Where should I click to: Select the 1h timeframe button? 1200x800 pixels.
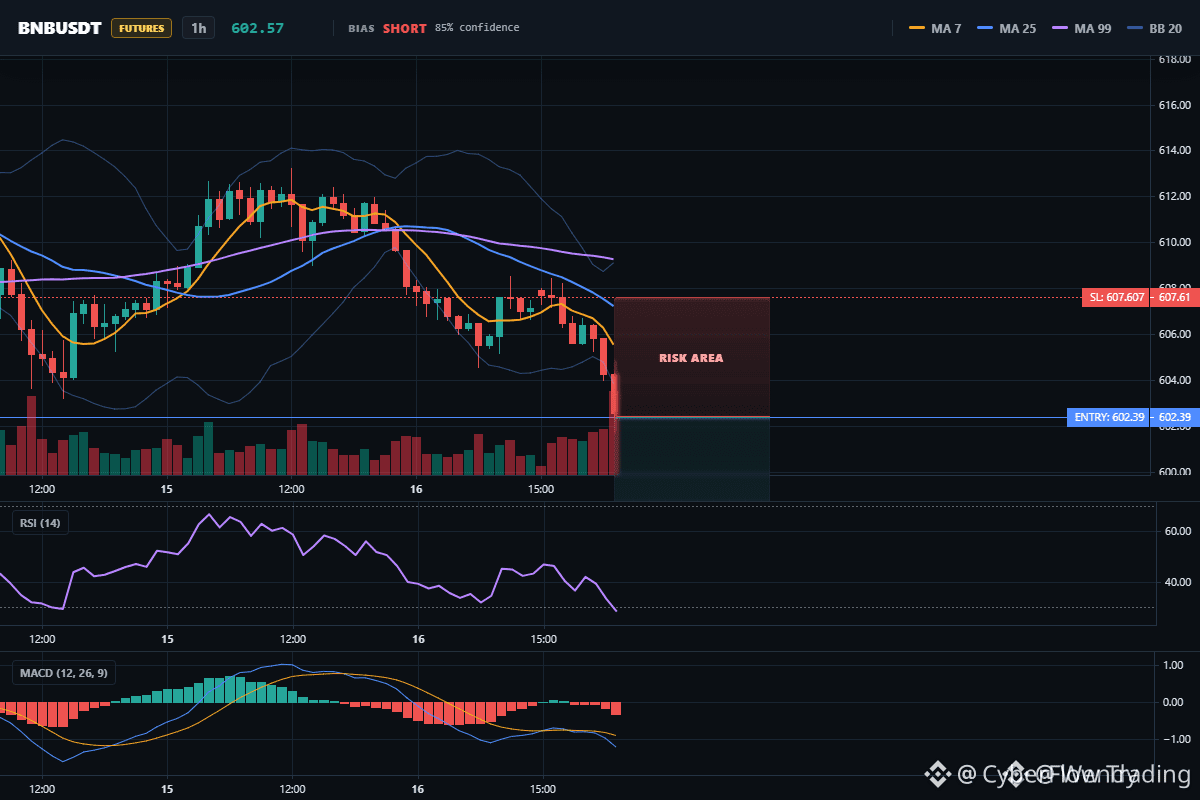(199, 28)
